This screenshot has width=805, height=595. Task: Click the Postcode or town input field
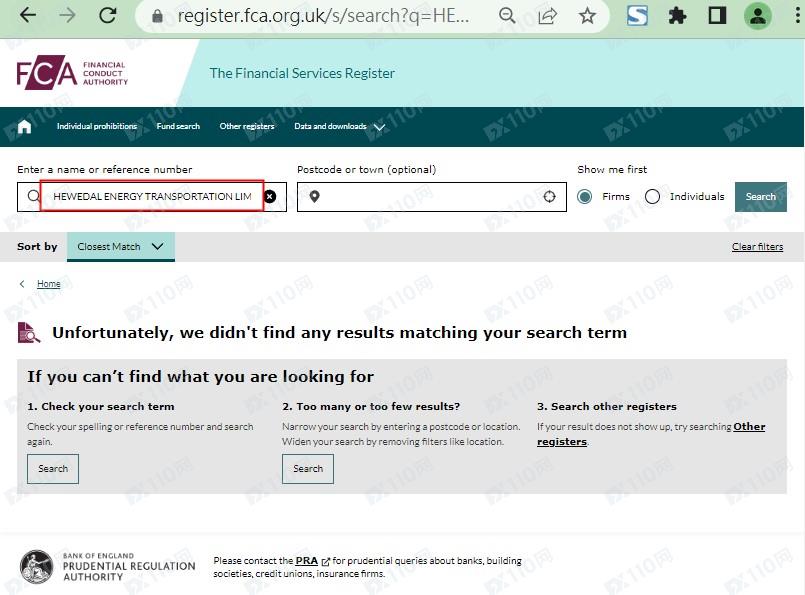coord(432,197)
